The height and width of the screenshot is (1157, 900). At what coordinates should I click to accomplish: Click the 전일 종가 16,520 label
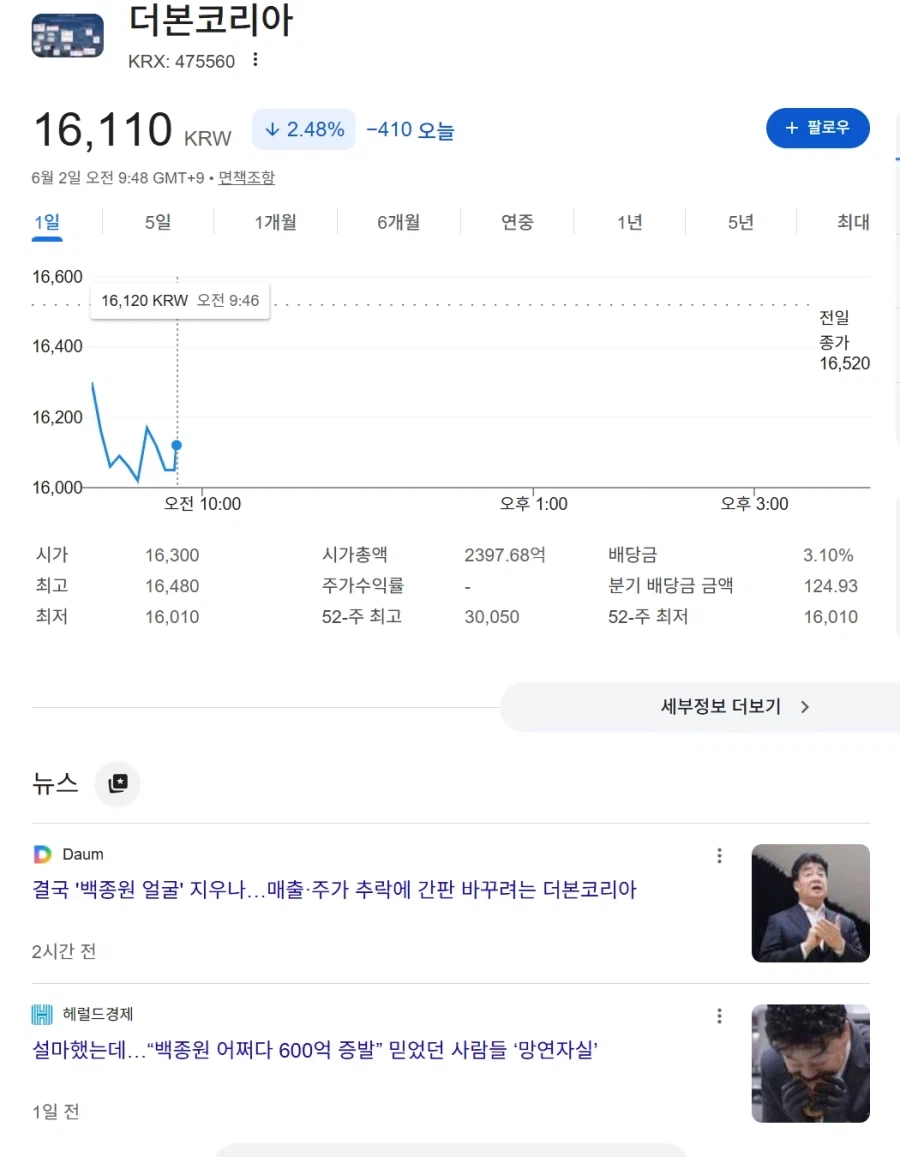coord(844,340)
